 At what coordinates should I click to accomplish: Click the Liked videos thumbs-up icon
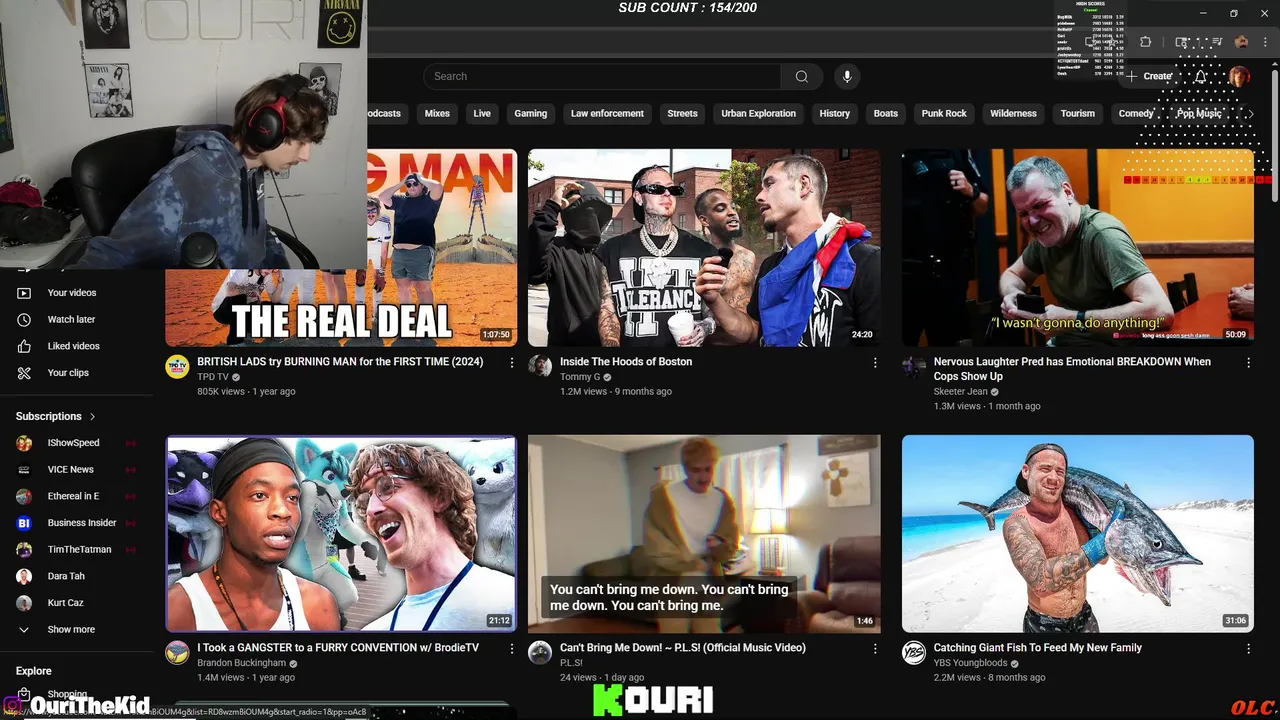pos(25,346)
